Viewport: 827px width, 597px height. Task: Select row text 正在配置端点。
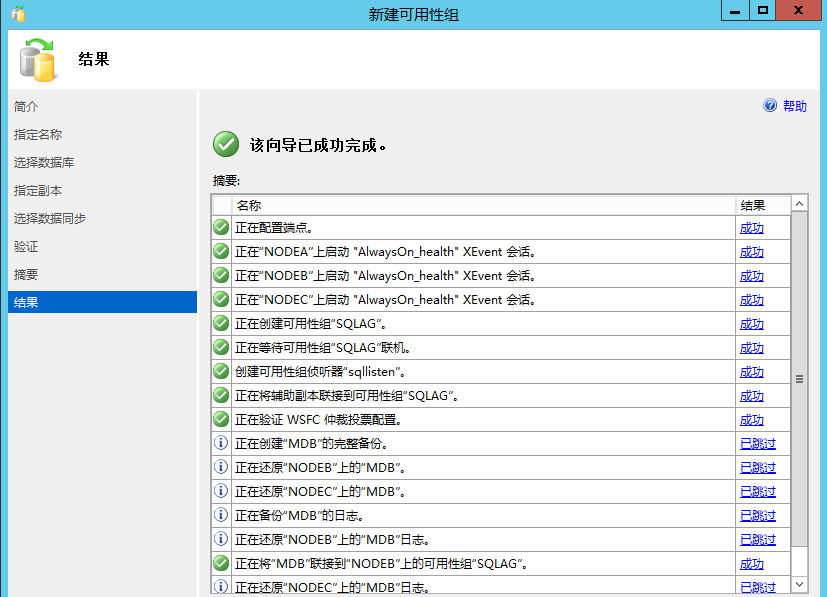tap(274, 228)
